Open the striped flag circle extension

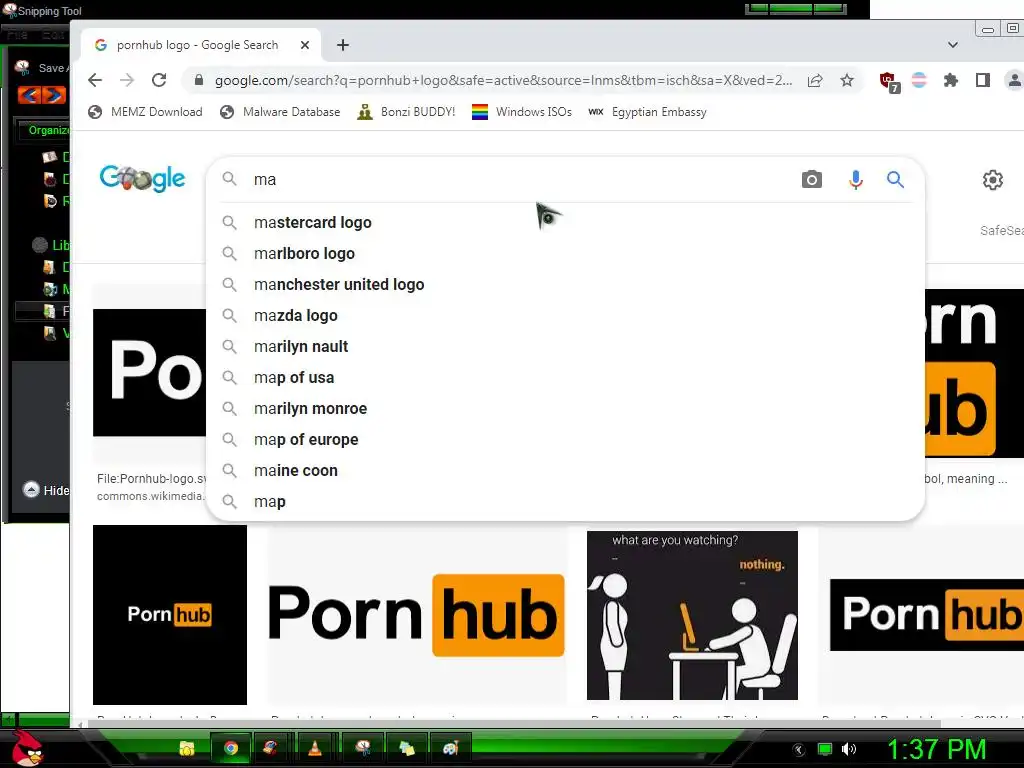point(919,80)
